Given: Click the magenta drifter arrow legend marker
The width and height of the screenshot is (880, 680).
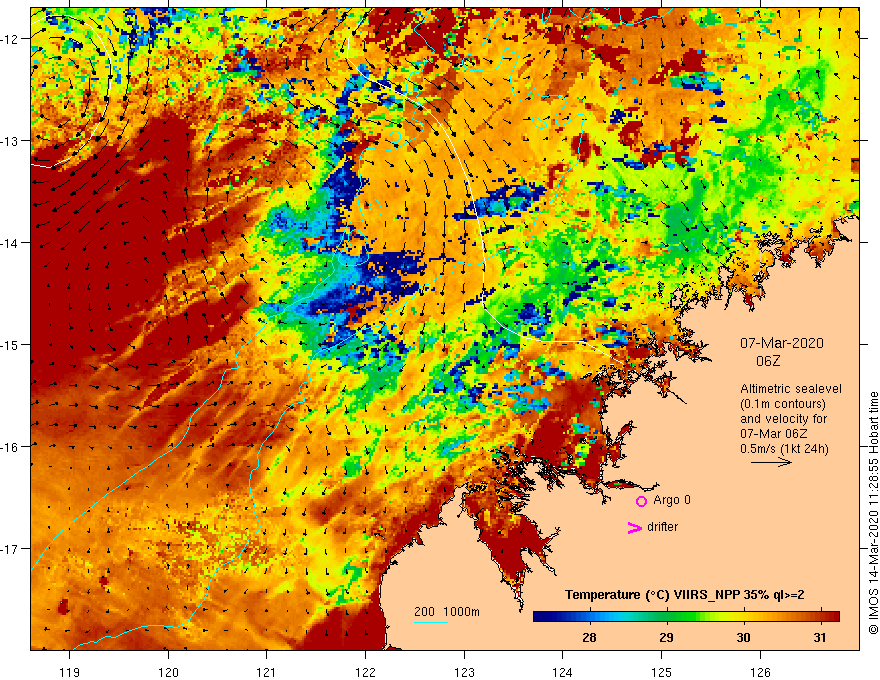Looking at the screenshot, I should tap(634, 527).
